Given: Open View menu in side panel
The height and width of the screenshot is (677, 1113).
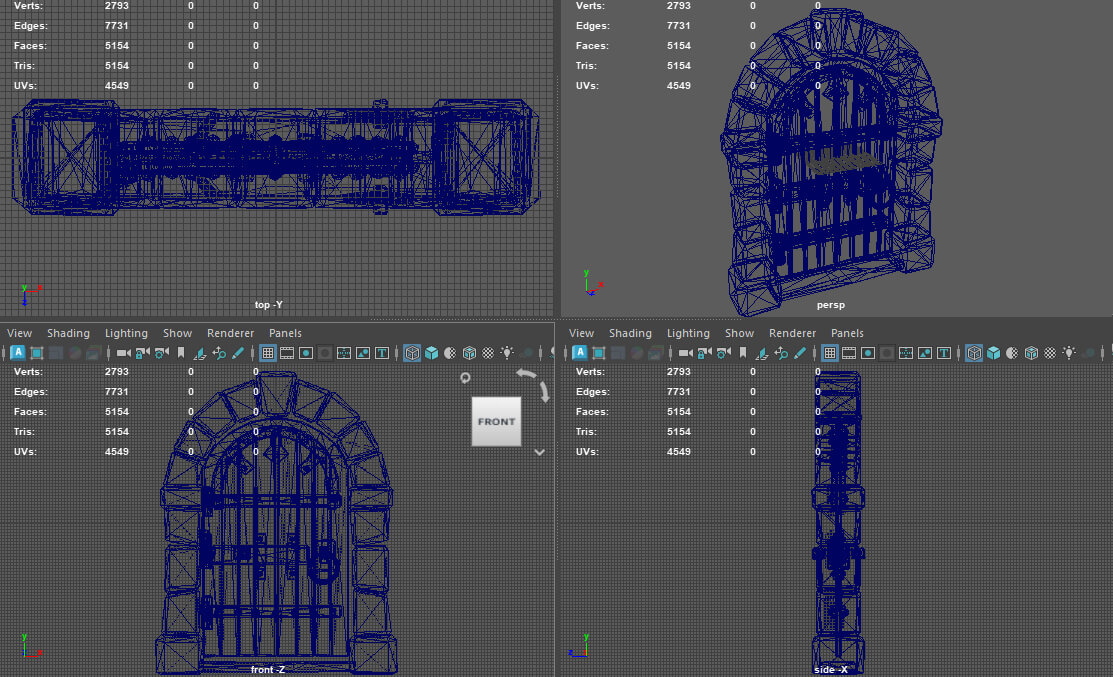Looking at the screenshot, I should 581,333.
